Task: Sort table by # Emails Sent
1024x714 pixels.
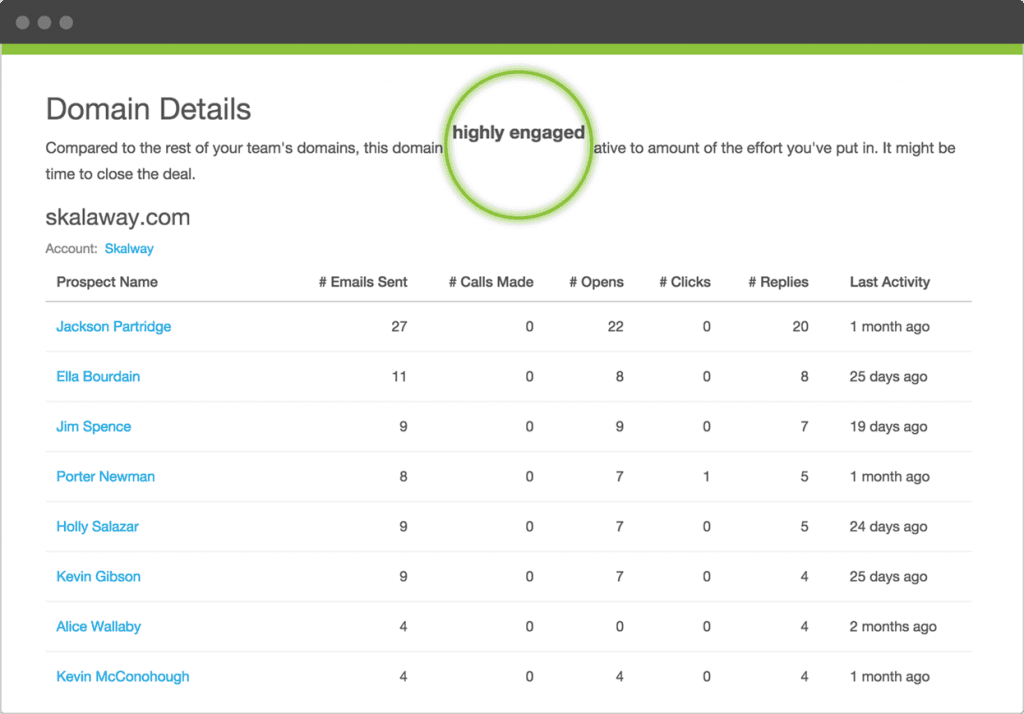Action: click(362, 282)
